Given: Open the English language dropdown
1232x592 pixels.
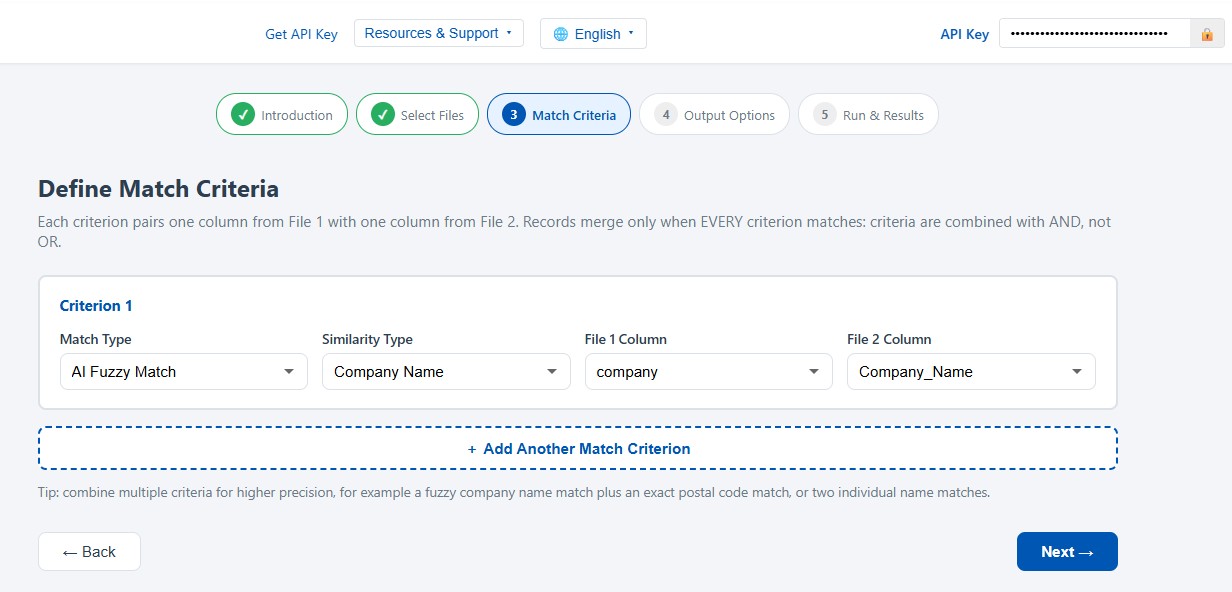Looking at the screenshot, I should coord(593,34).
